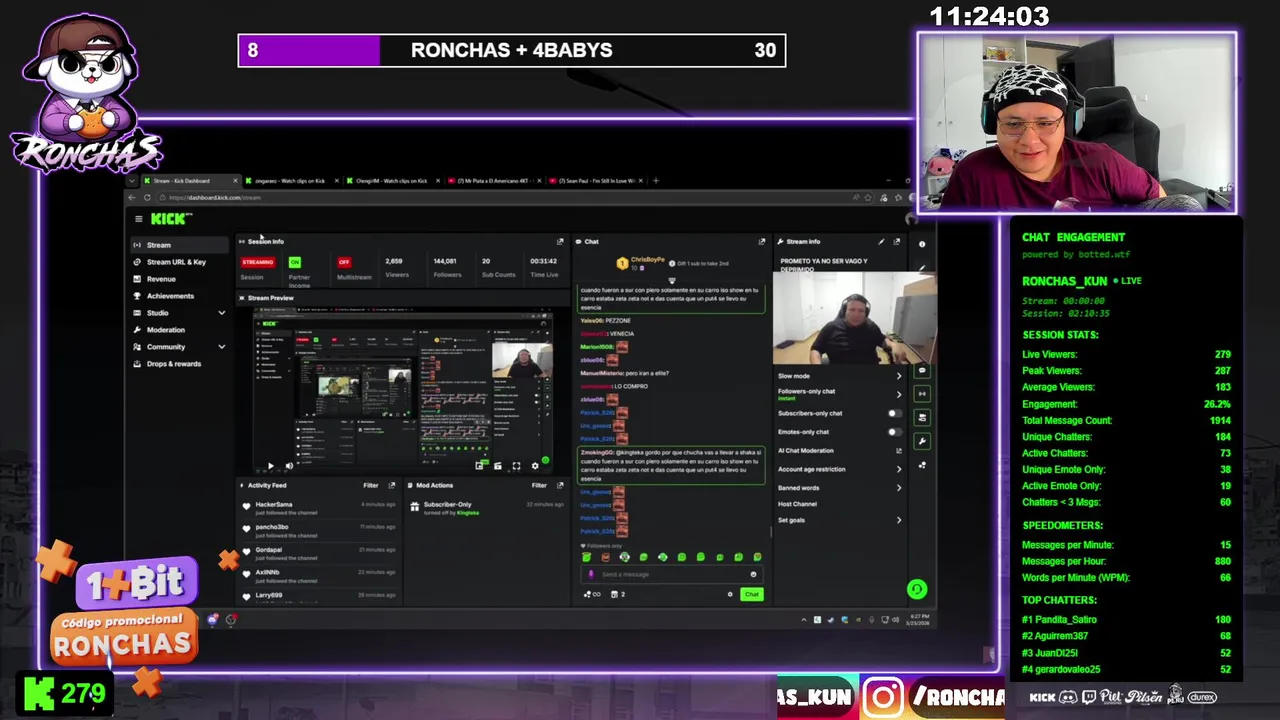Pop out the Activity Feed panel
Viewport: 1280px width, 720px height.
[391, 486]
